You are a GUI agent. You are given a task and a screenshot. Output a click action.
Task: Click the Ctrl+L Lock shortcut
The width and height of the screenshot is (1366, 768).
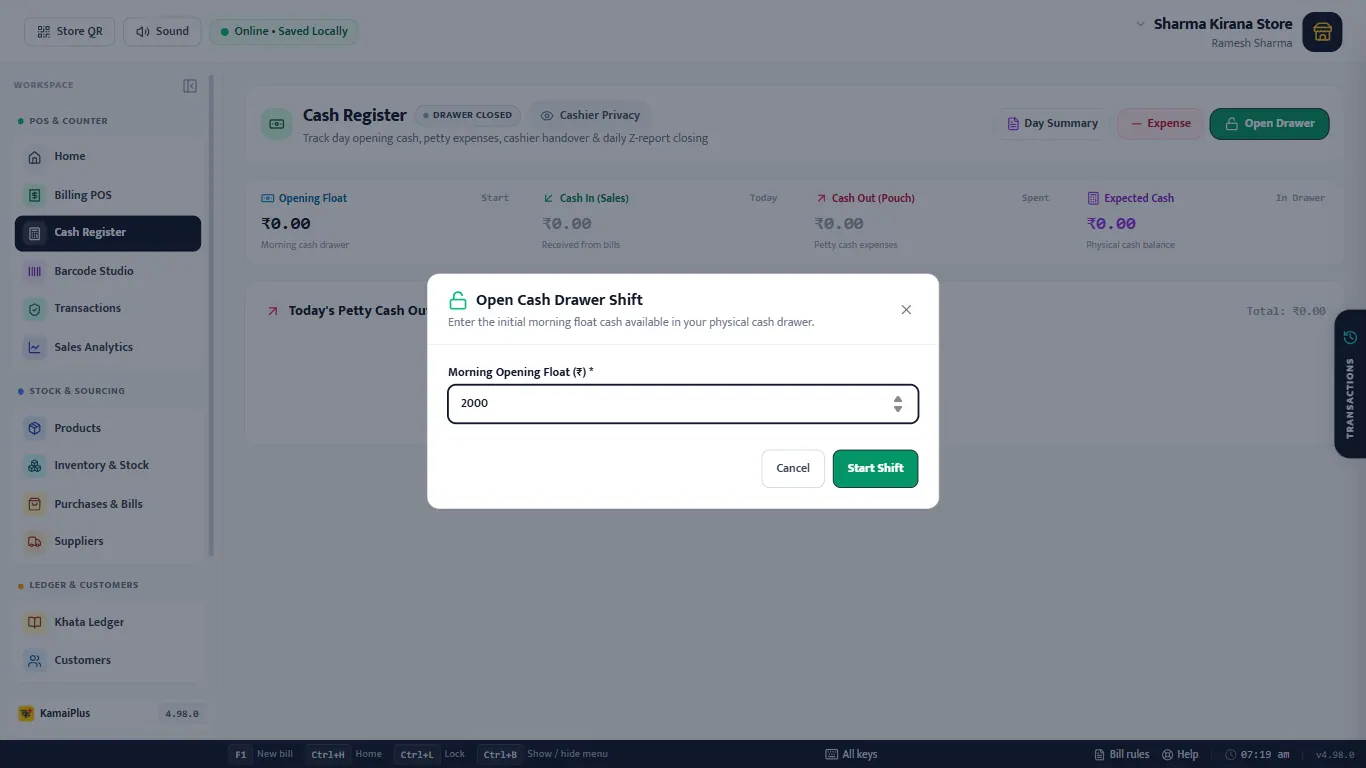coord(429,754)
